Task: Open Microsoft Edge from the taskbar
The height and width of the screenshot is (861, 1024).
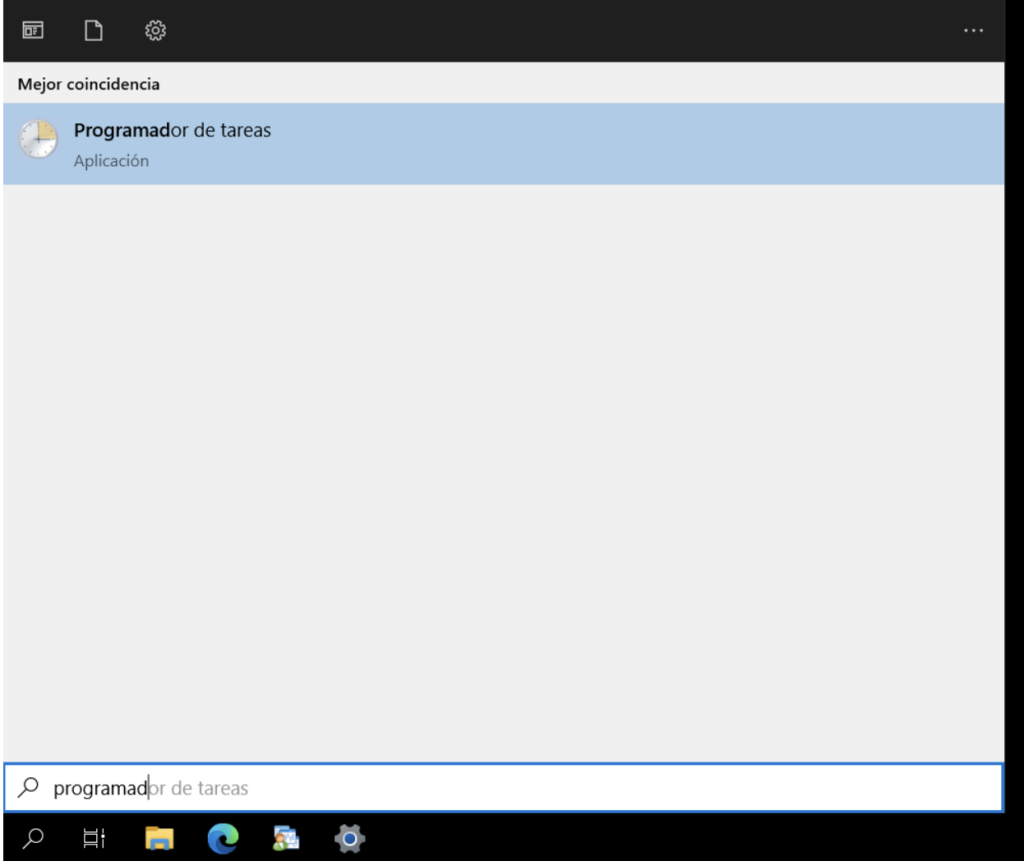Action: (x=223, y=838)
